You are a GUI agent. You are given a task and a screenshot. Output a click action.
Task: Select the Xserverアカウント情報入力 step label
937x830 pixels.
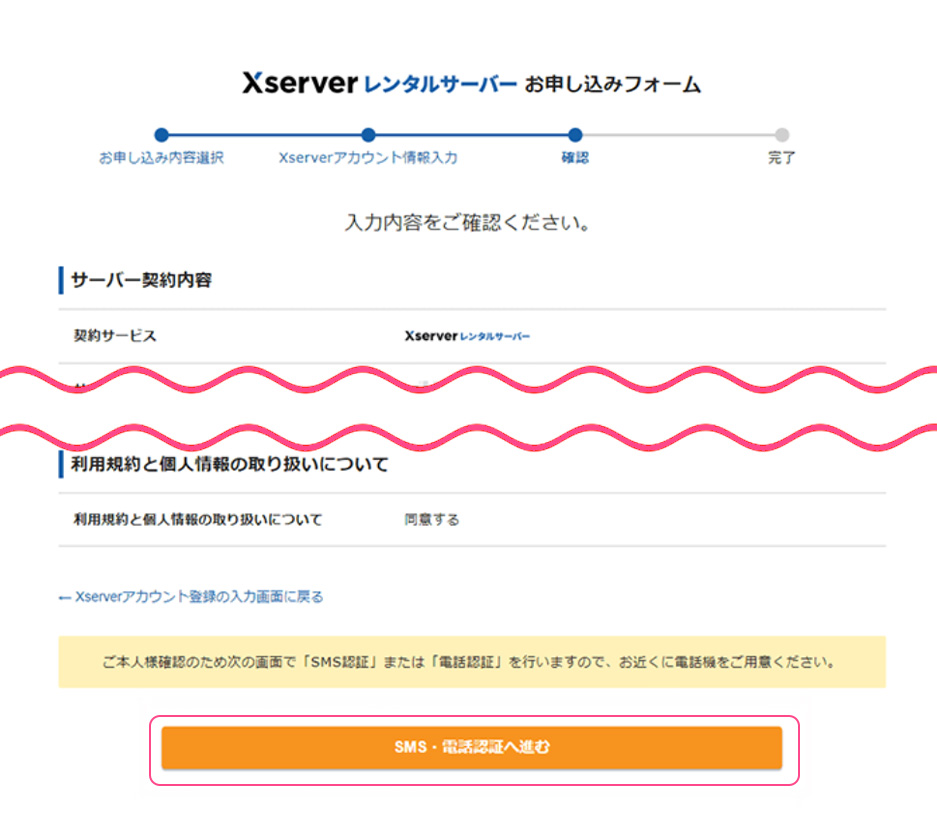[x=368, y=158]
